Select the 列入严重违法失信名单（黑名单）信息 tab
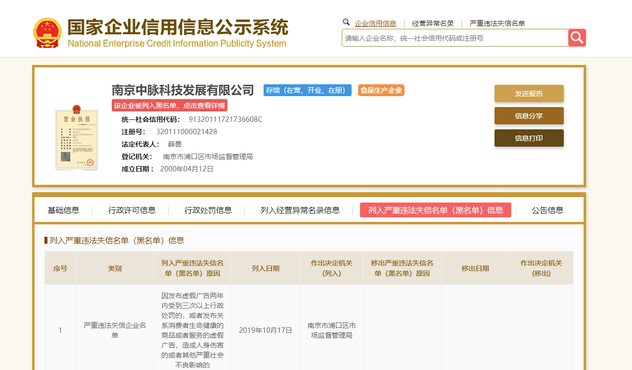The width and height of the screenshot is (632, 370). (435, 210)
